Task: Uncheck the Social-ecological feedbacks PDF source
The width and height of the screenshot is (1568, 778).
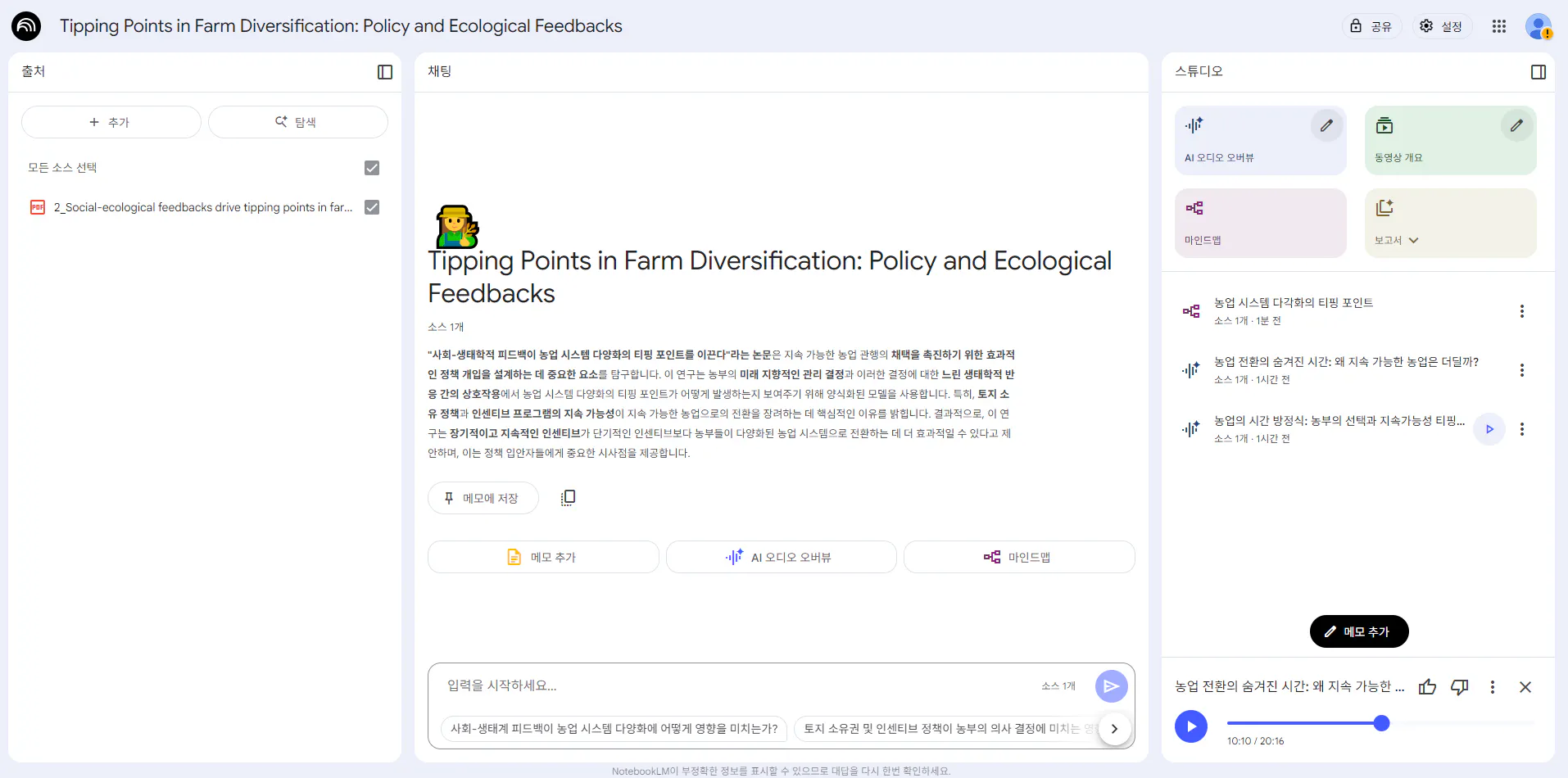Action: [372, 207]
